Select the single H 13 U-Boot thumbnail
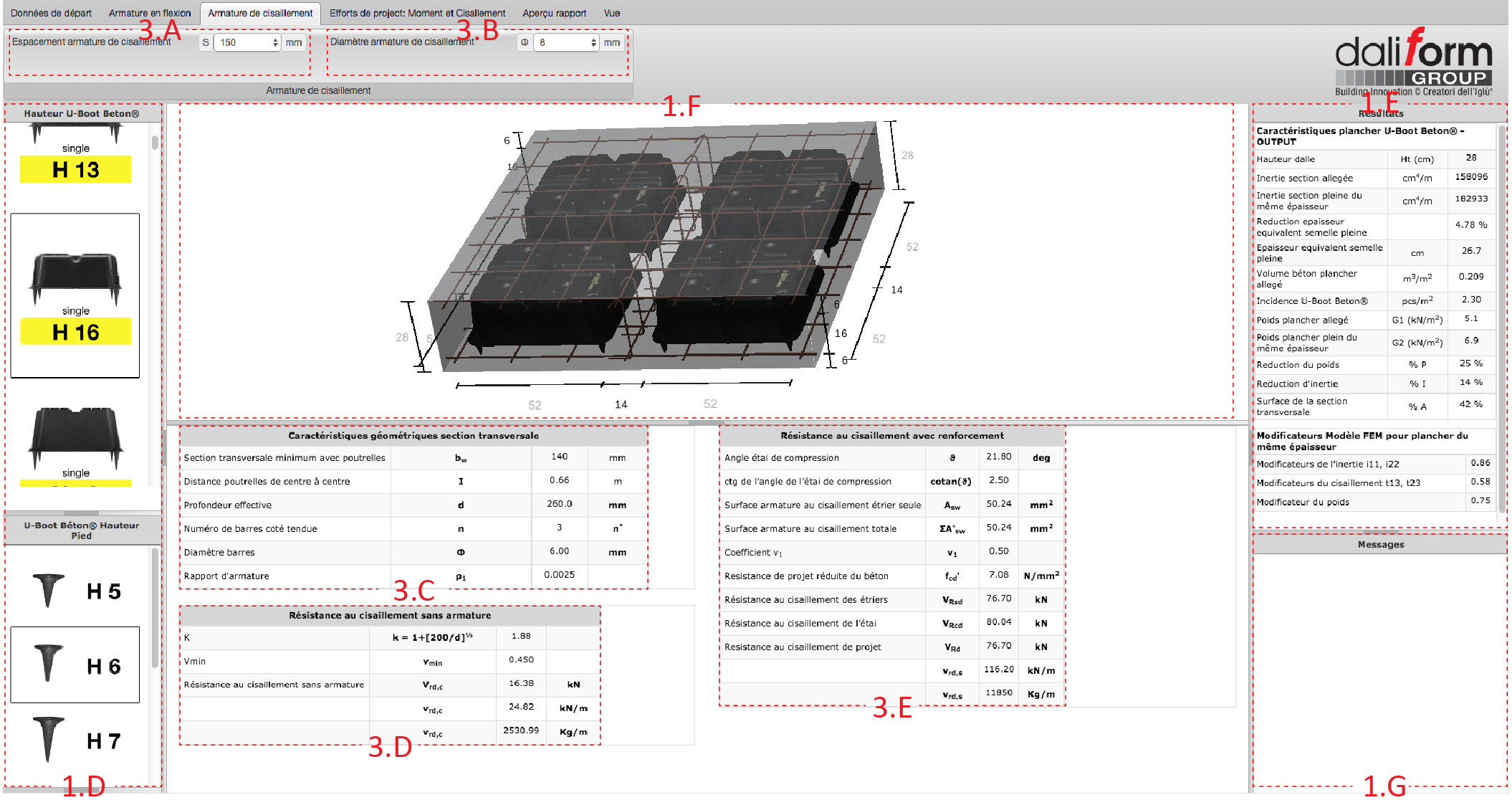 click(x=75, y=153)
